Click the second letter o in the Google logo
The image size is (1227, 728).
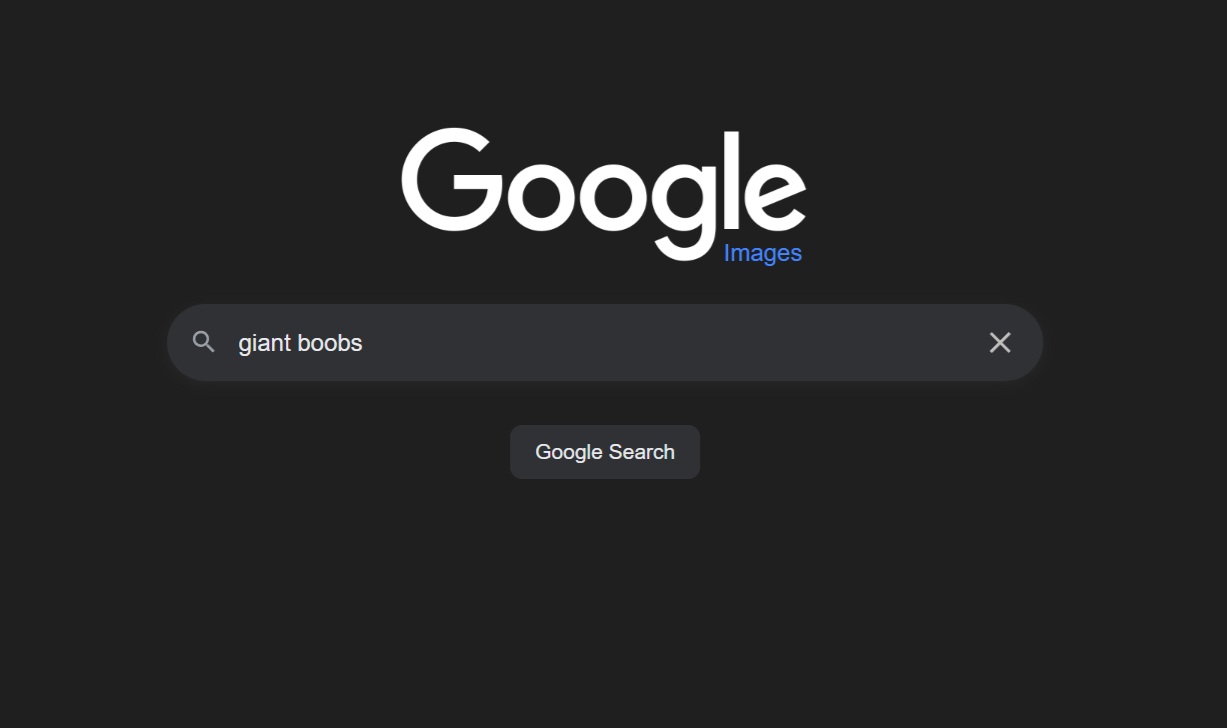point(612,195)
